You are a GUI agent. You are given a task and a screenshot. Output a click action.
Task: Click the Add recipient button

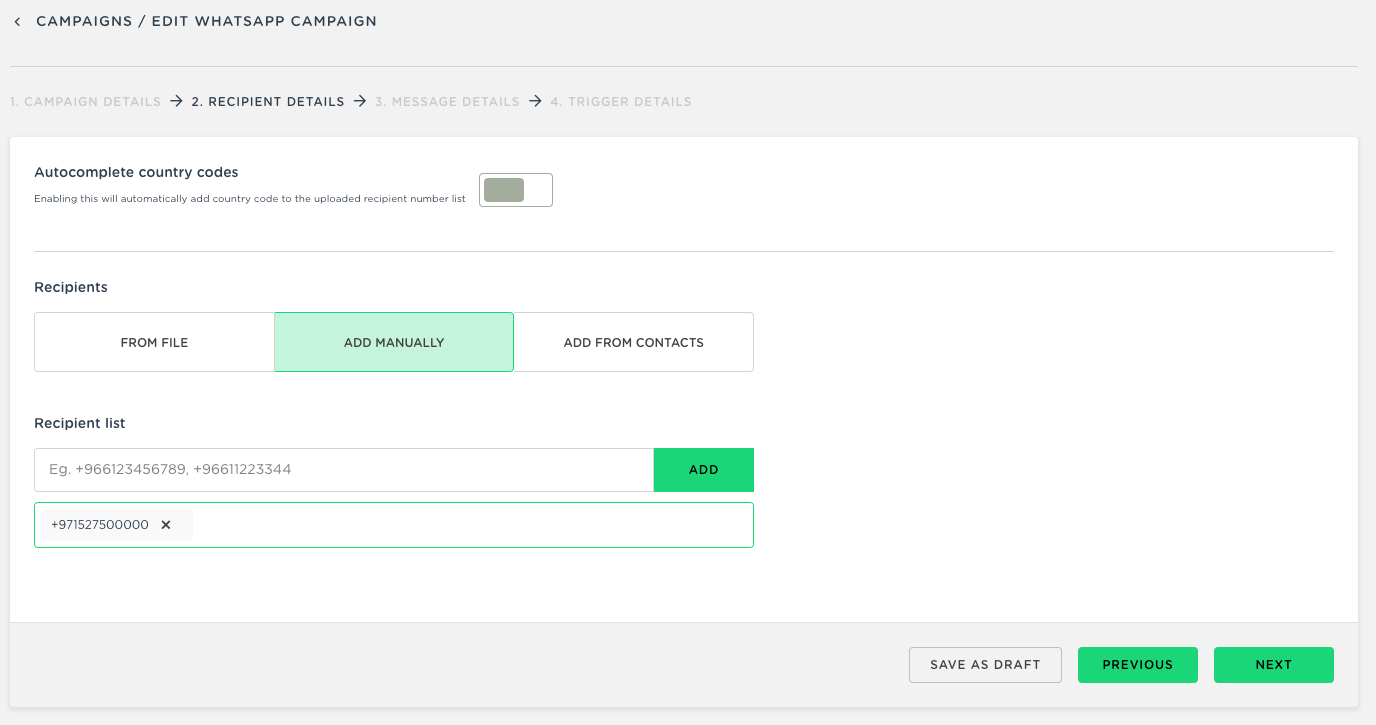pyautogui.click(x=704, y=470)
